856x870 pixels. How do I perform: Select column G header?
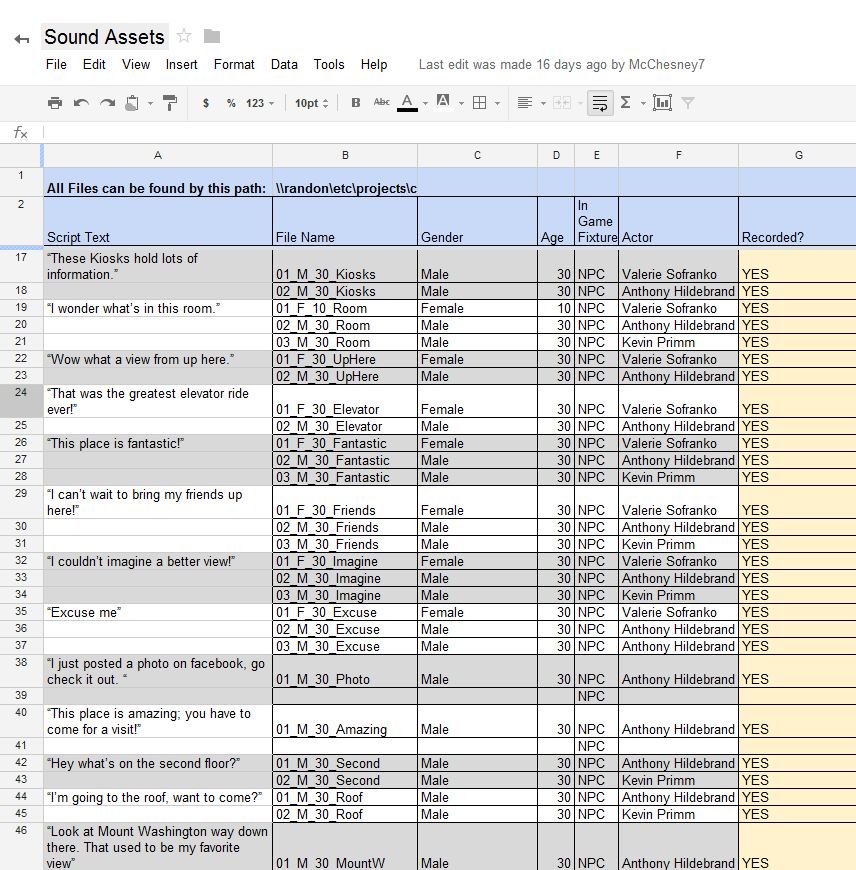pyautogui.click(x=798, y=155)
